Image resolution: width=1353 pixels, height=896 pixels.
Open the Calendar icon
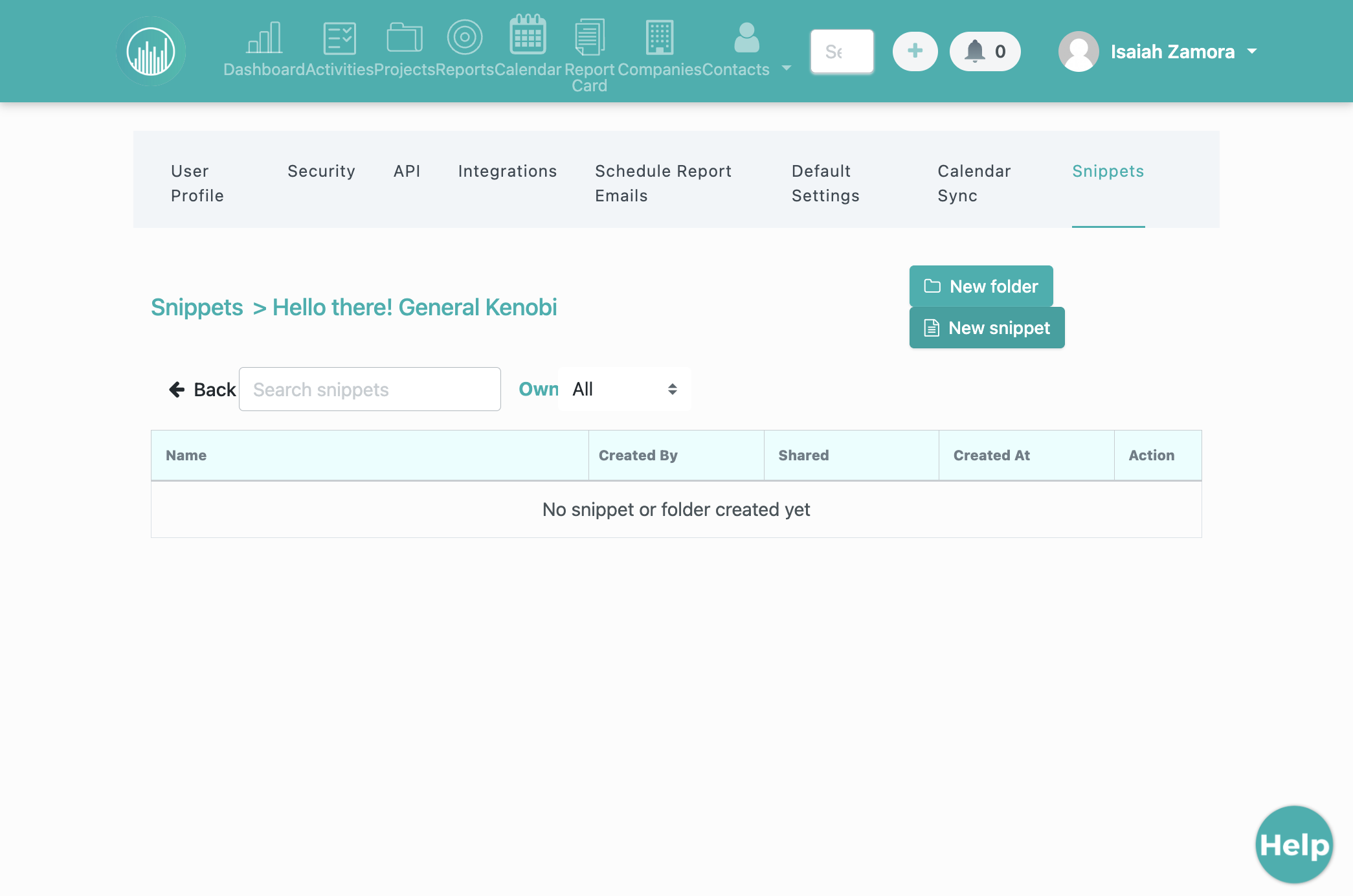point(528,34)
